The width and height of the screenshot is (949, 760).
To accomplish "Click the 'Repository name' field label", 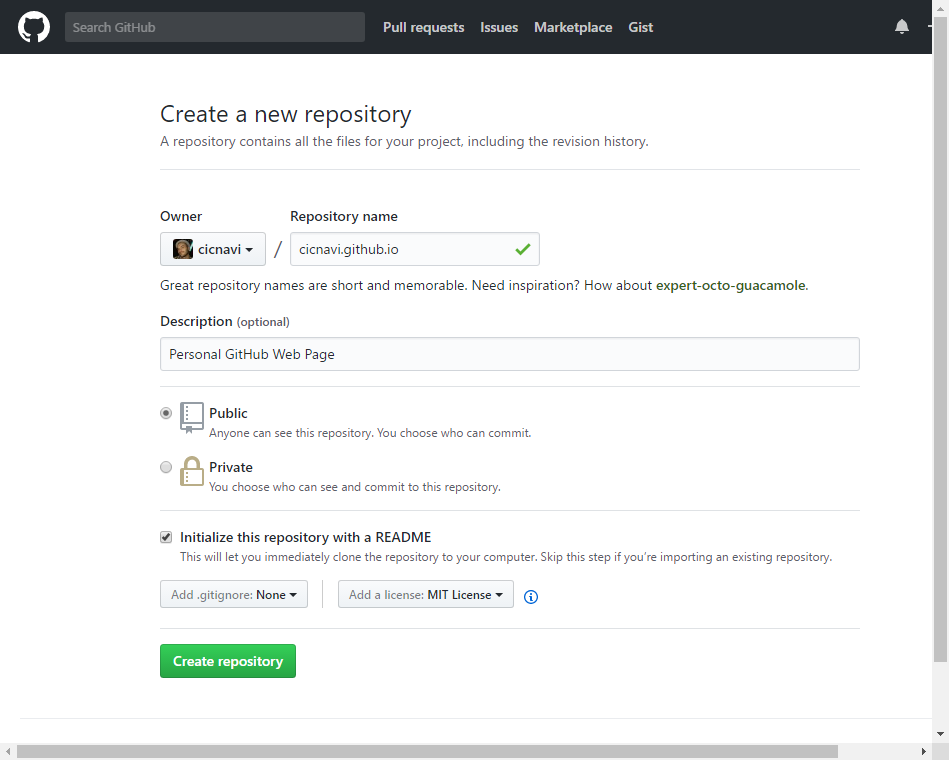I will pyautogui.click(x=344, y=217).
